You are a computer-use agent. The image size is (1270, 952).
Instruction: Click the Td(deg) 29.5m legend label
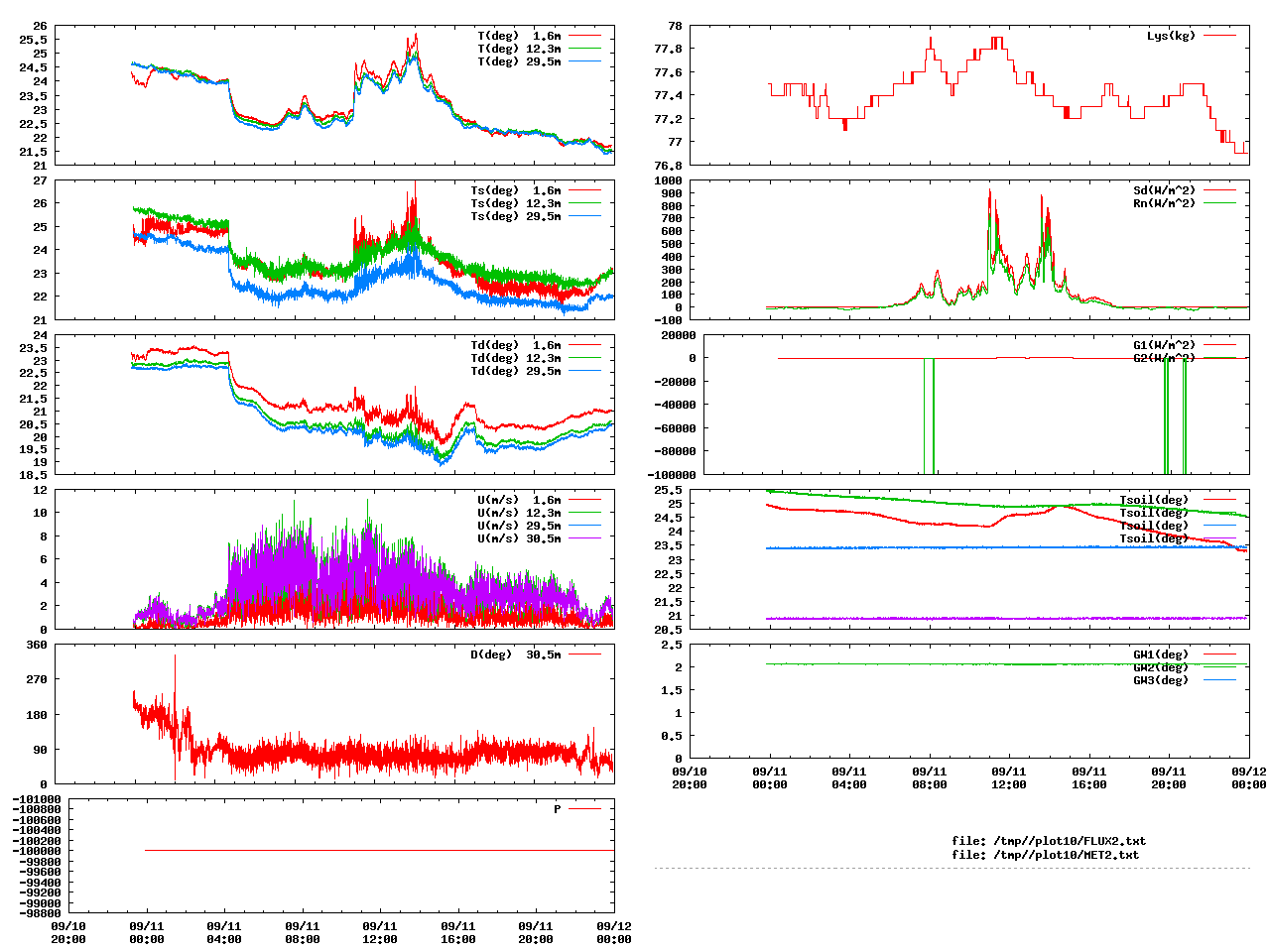(515, 371)
